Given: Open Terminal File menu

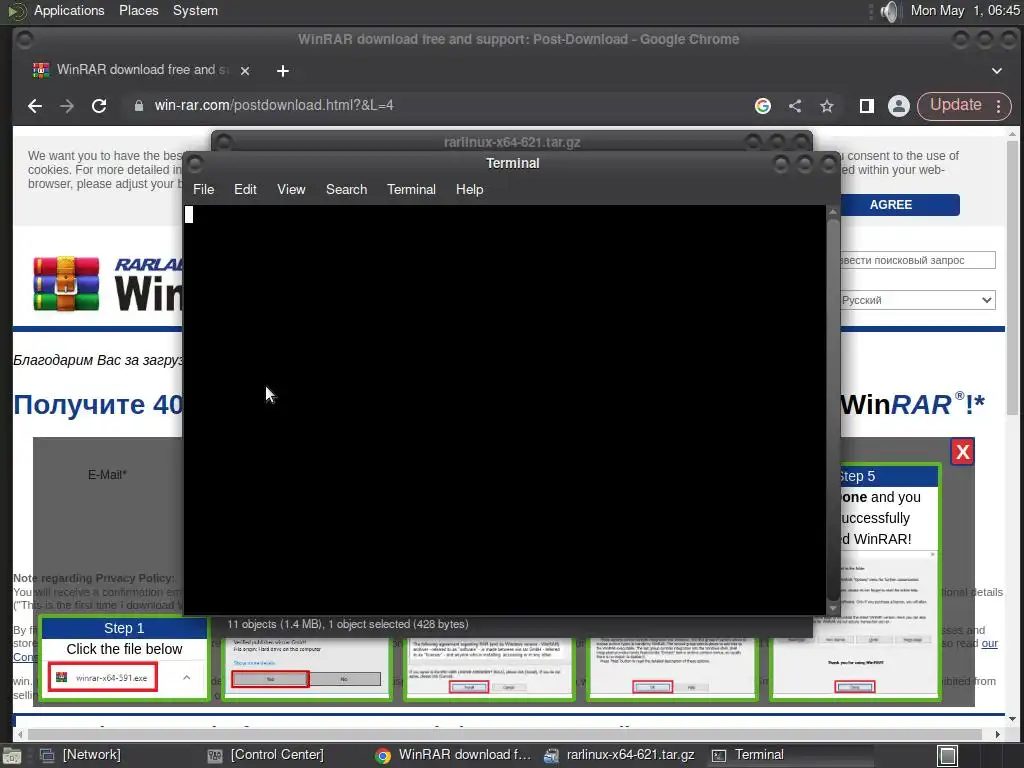Looking at the screenshot, I should coord(203,189).
